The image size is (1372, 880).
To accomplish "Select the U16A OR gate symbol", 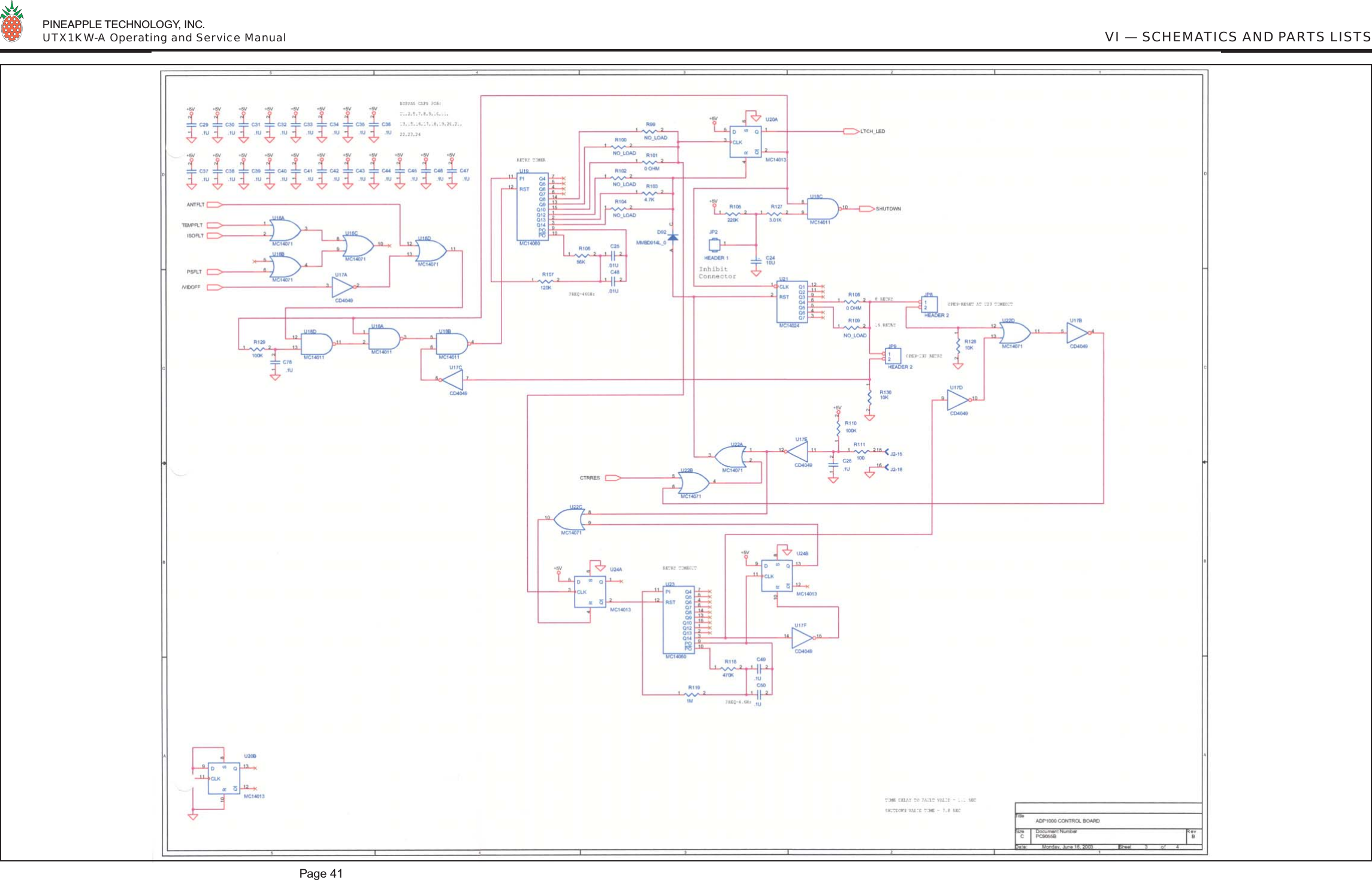I will [286, 230].
